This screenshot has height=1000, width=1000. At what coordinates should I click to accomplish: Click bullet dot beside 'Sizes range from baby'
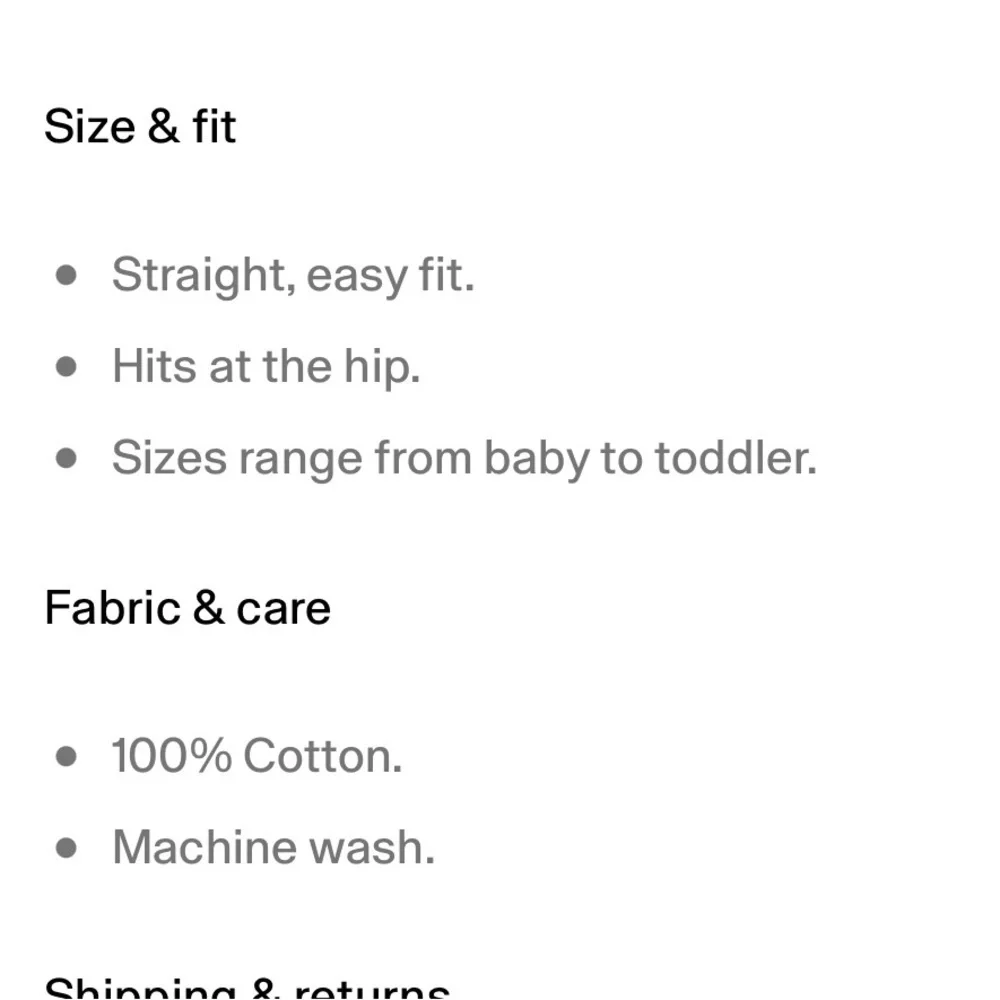click(66, 458)
